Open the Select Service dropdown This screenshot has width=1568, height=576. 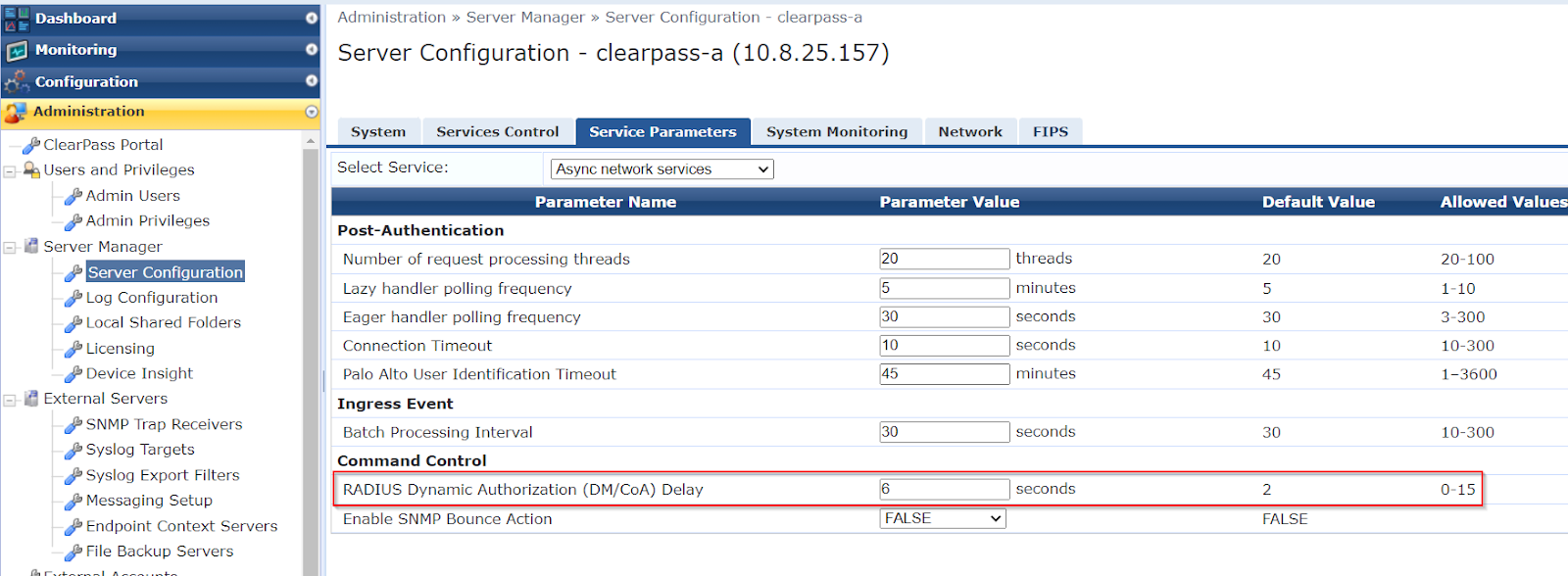click(x=662, y=169)
